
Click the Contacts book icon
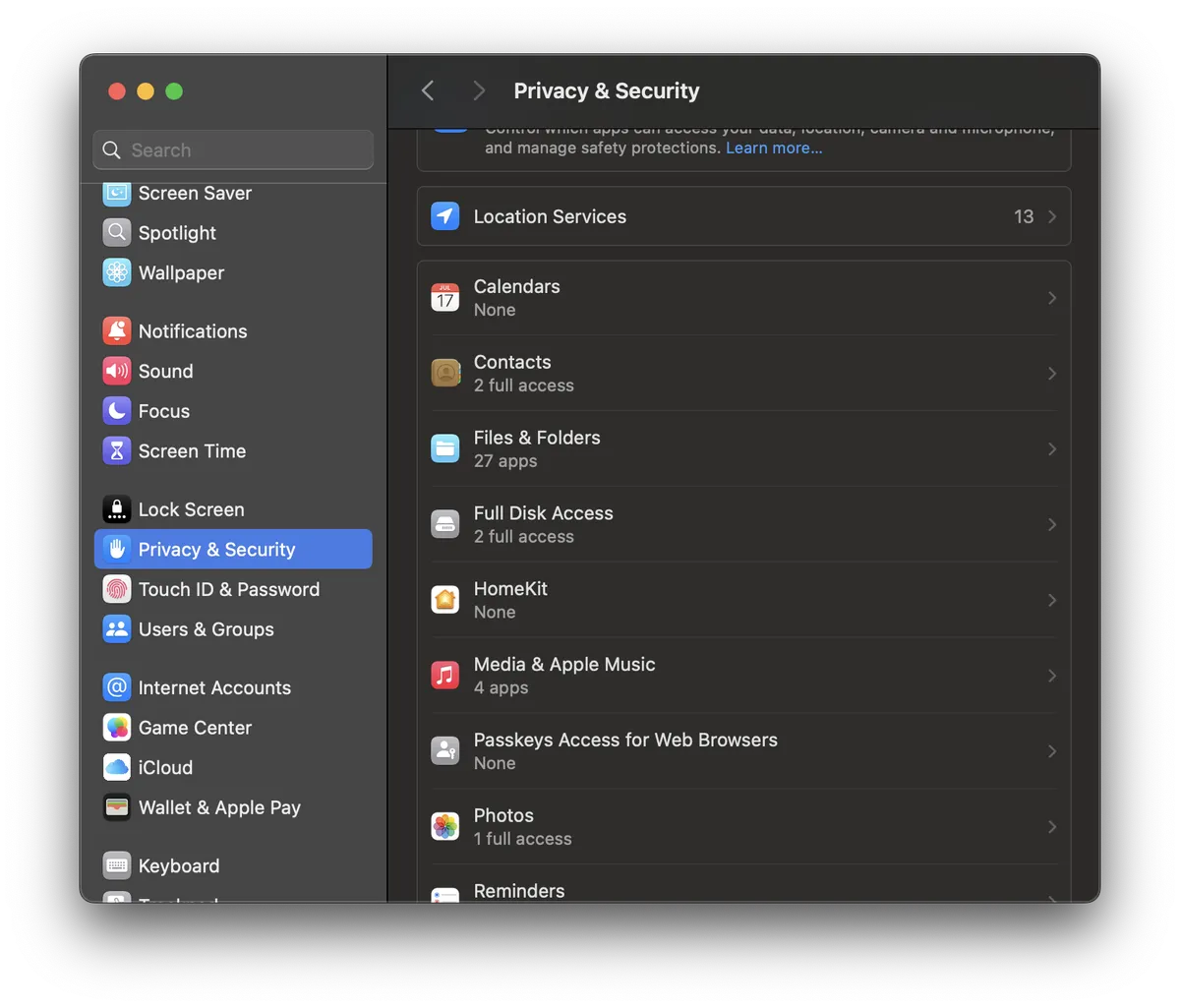445,374
